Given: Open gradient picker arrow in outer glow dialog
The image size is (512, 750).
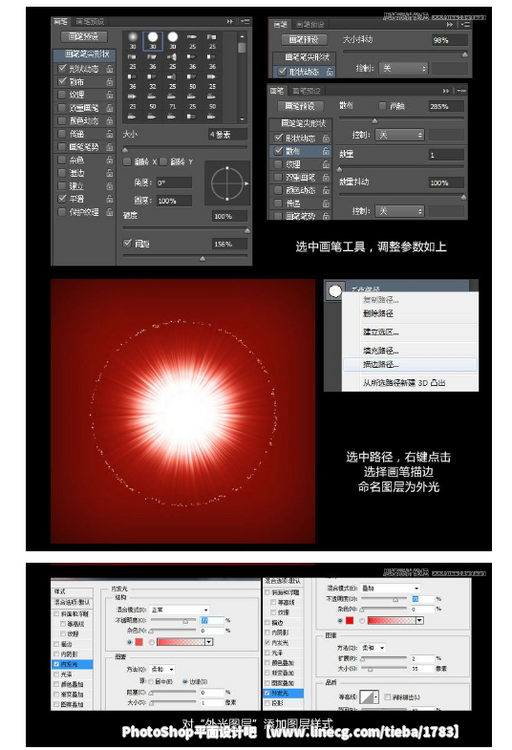Looking at the screenshot, I should pos(420,620).
